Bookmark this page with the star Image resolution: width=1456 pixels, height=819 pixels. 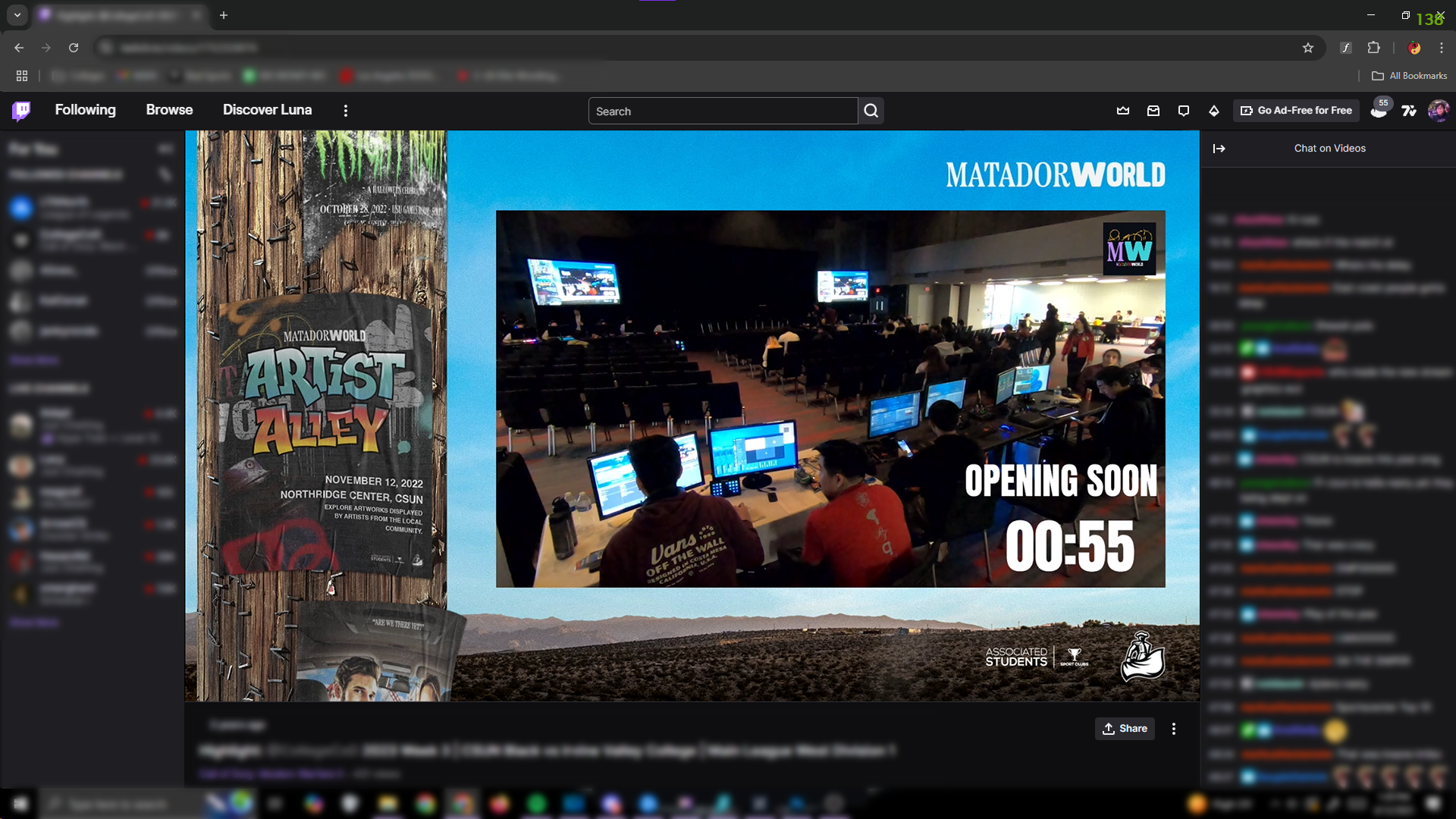point(1308,48)
